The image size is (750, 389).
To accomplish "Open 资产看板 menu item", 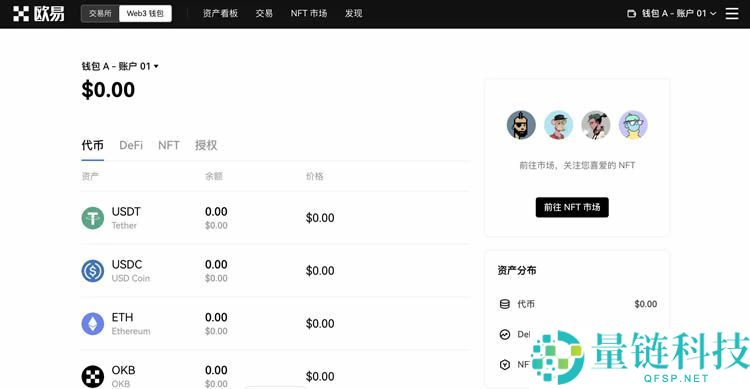I will point(220,13).
